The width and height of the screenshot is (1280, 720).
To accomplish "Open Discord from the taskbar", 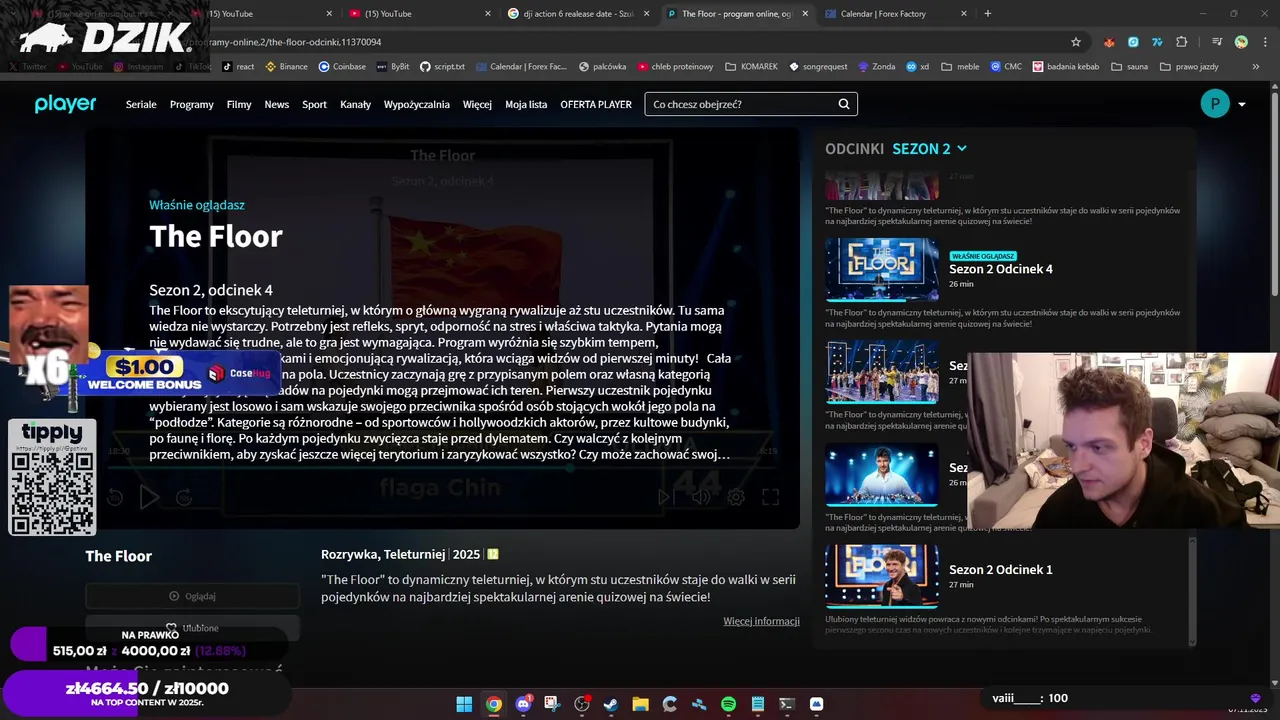I will [523, 704].
